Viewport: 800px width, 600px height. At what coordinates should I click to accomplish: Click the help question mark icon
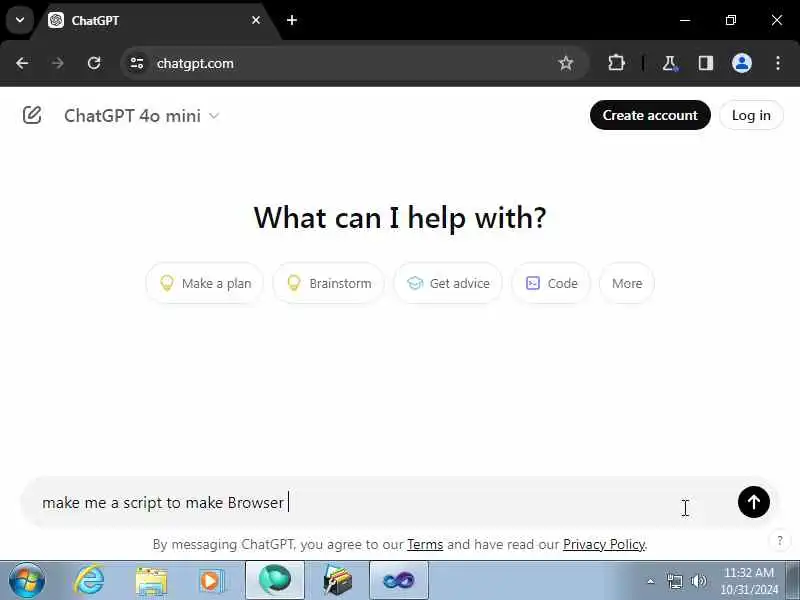coord(780,541)
